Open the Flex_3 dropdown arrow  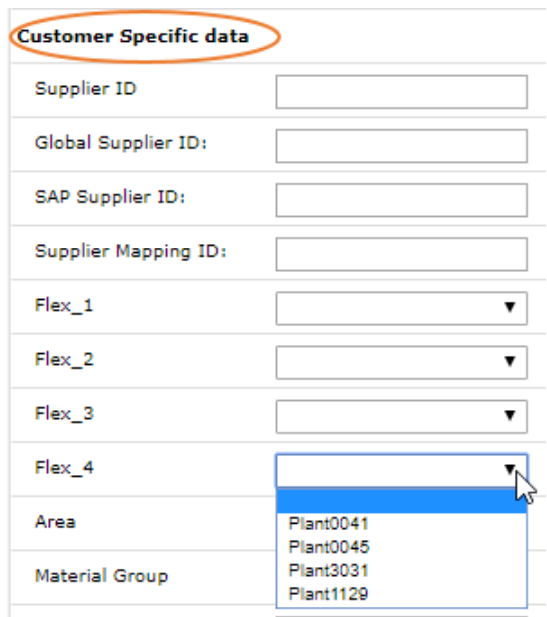(x=510, y=415)
